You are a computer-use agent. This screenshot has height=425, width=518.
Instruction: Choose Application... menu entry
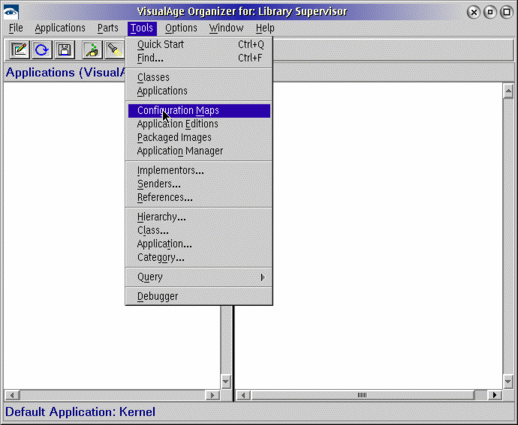tap(199, 244)
